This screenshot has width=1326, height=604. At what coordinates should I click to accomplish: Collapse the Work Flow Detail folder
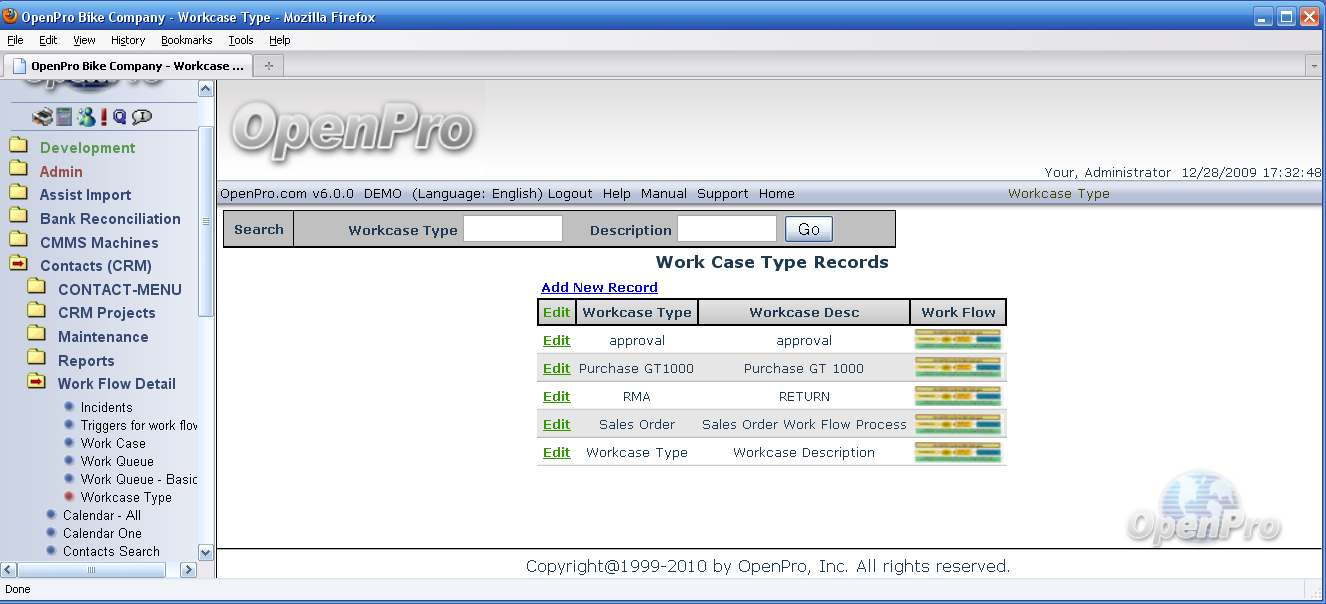tap(116, 384)
